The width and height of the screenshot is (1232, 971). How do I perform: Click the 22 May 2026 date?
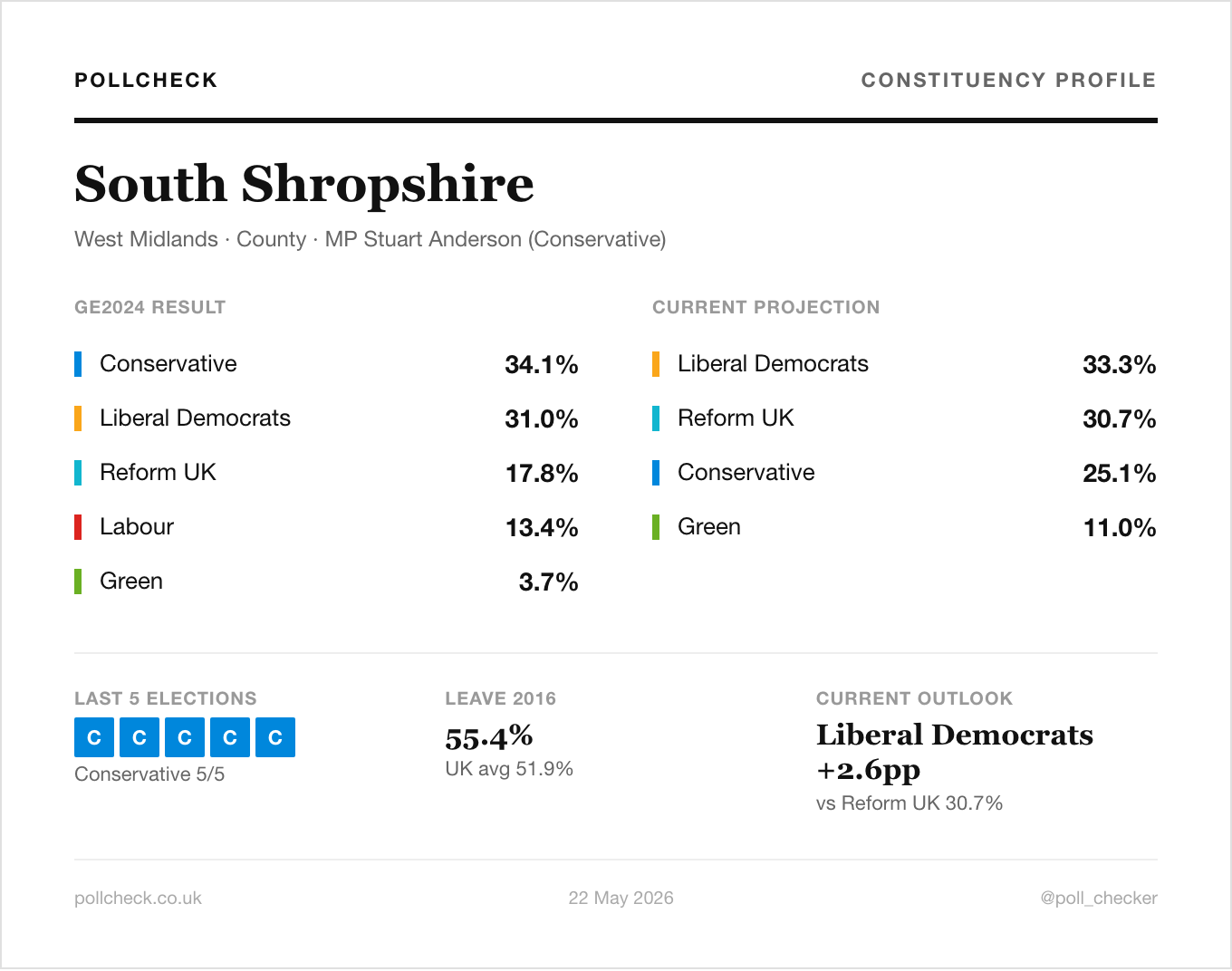click(621, 898)
